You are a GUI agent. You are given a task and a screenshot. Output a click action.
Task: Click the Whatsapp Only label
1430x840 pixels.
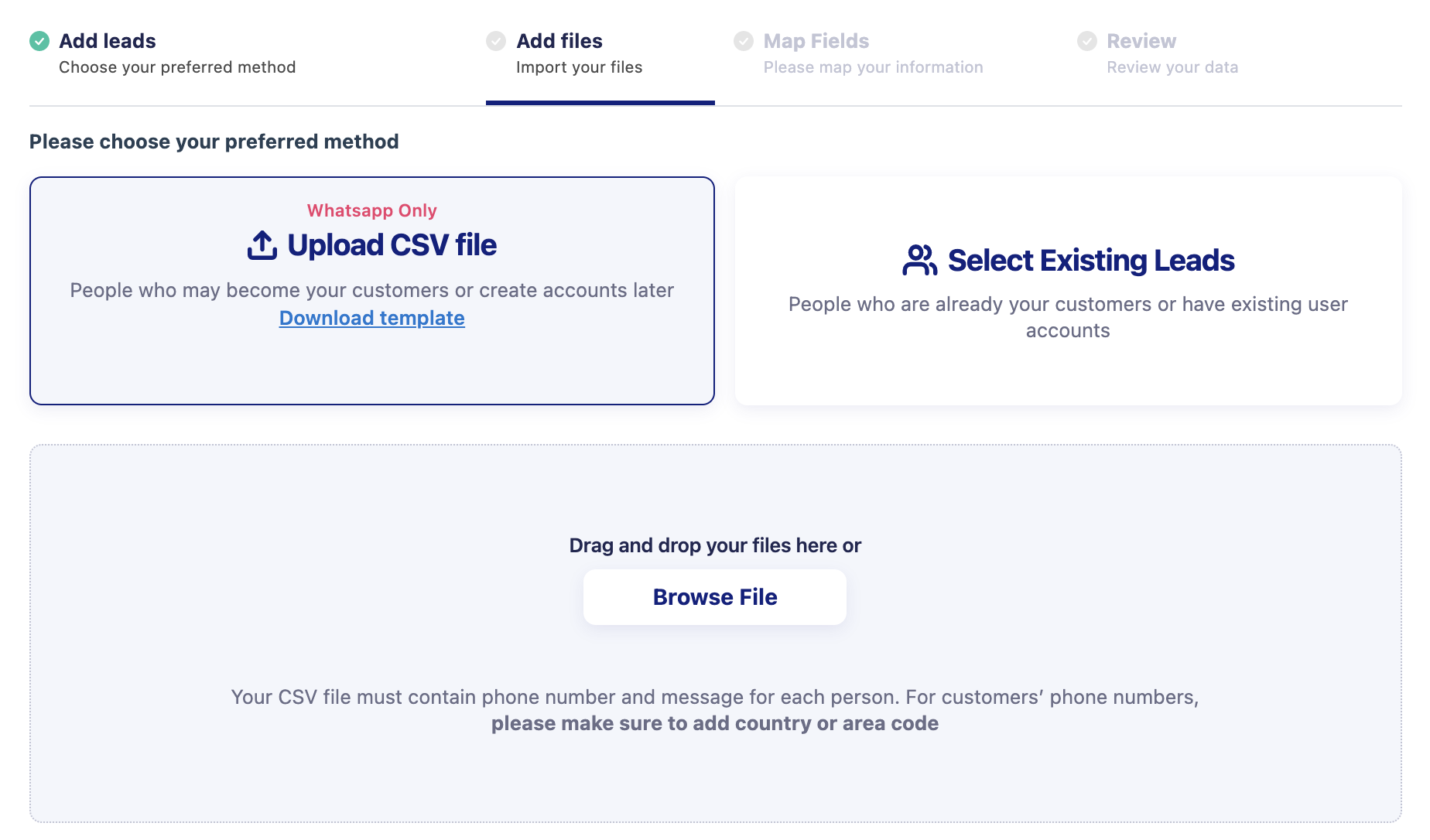coord(372,210)
